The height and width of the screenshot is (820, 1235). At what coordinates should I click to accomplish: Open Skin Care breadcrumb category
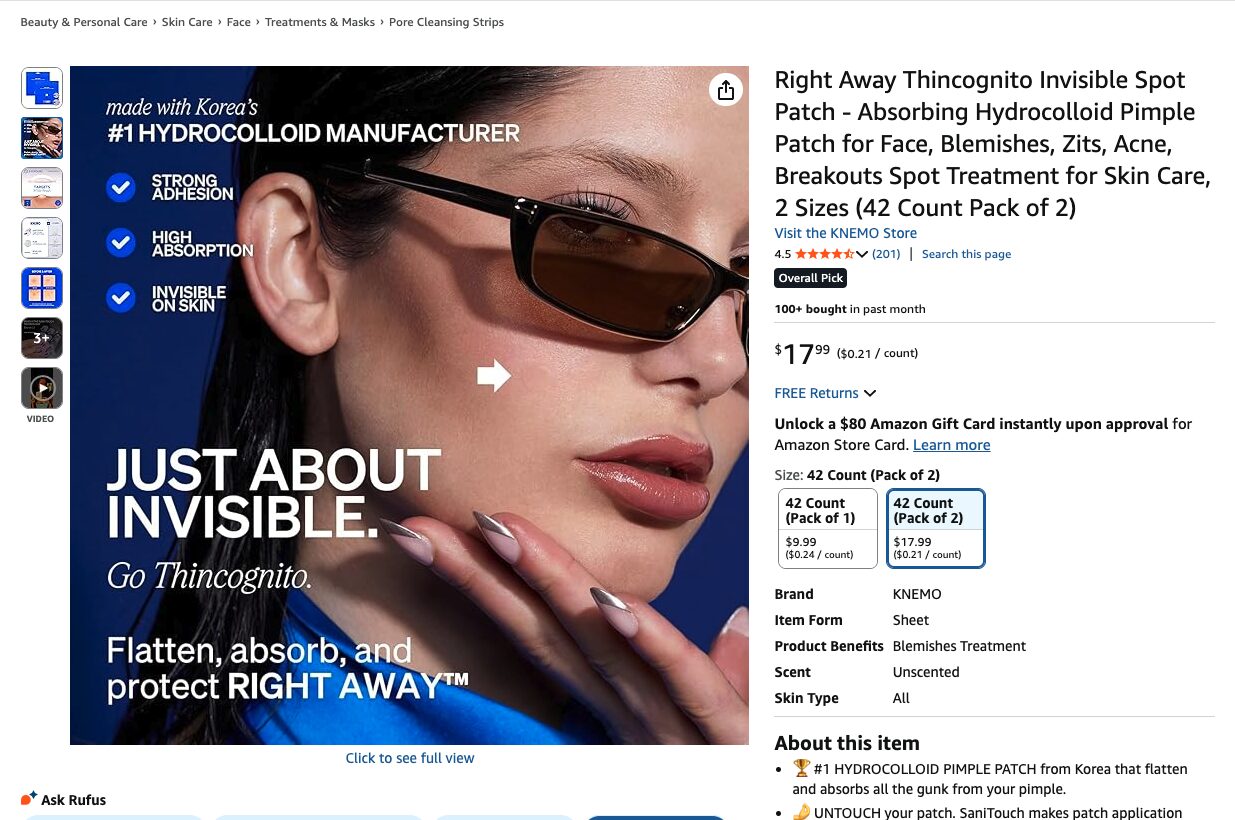click(187, 22)
